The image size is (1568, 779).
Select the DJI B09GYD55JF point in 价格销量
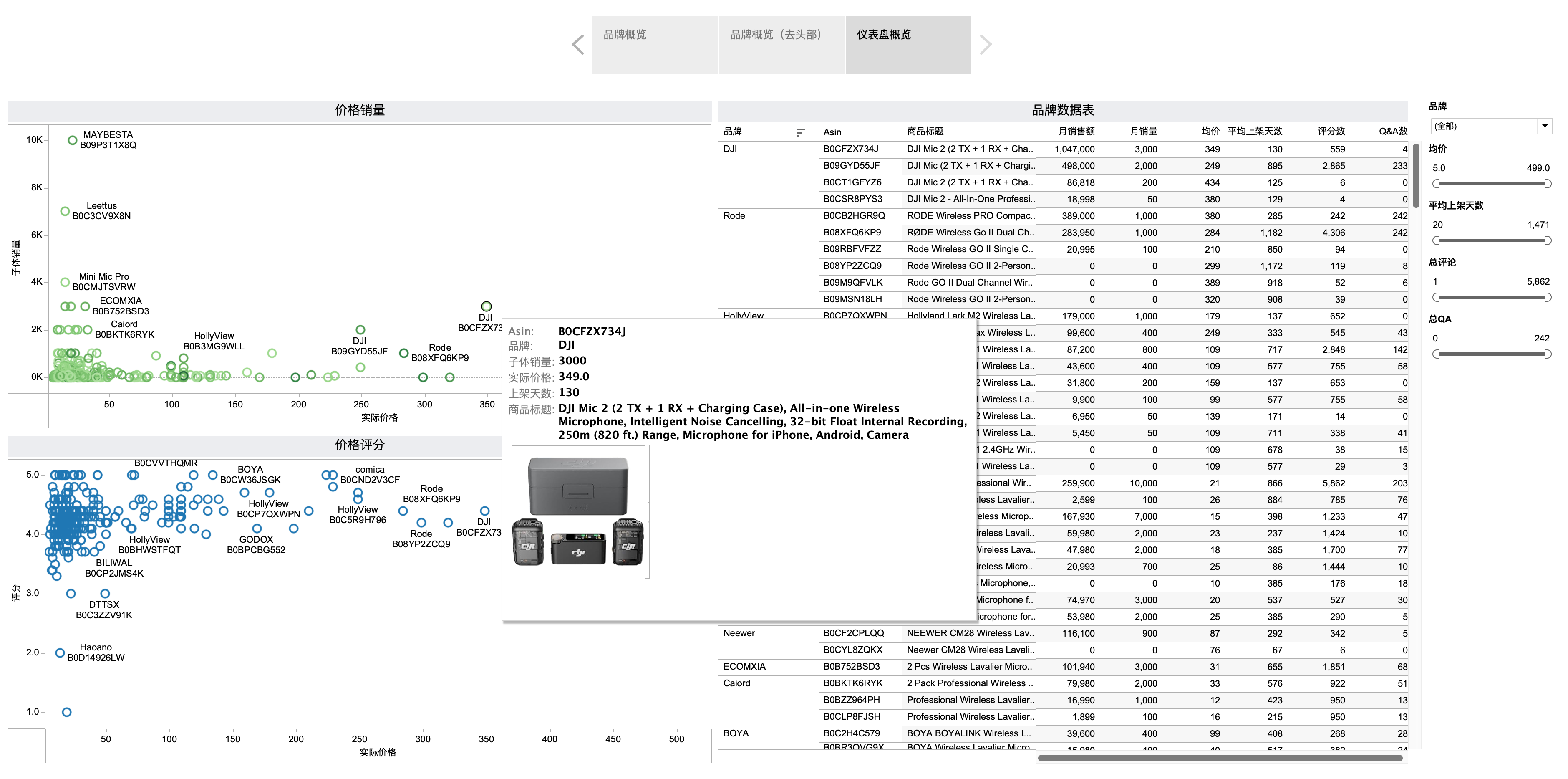coord(360,329)
